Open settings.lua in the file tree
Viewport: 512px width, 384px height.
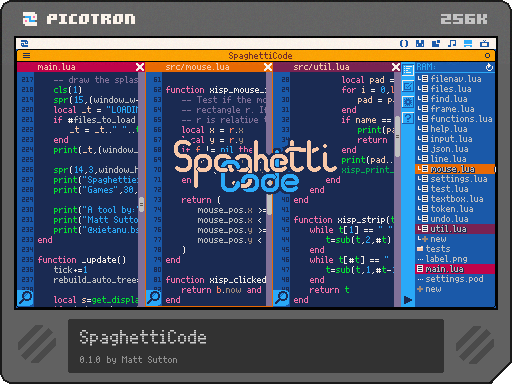pos(455,179)
